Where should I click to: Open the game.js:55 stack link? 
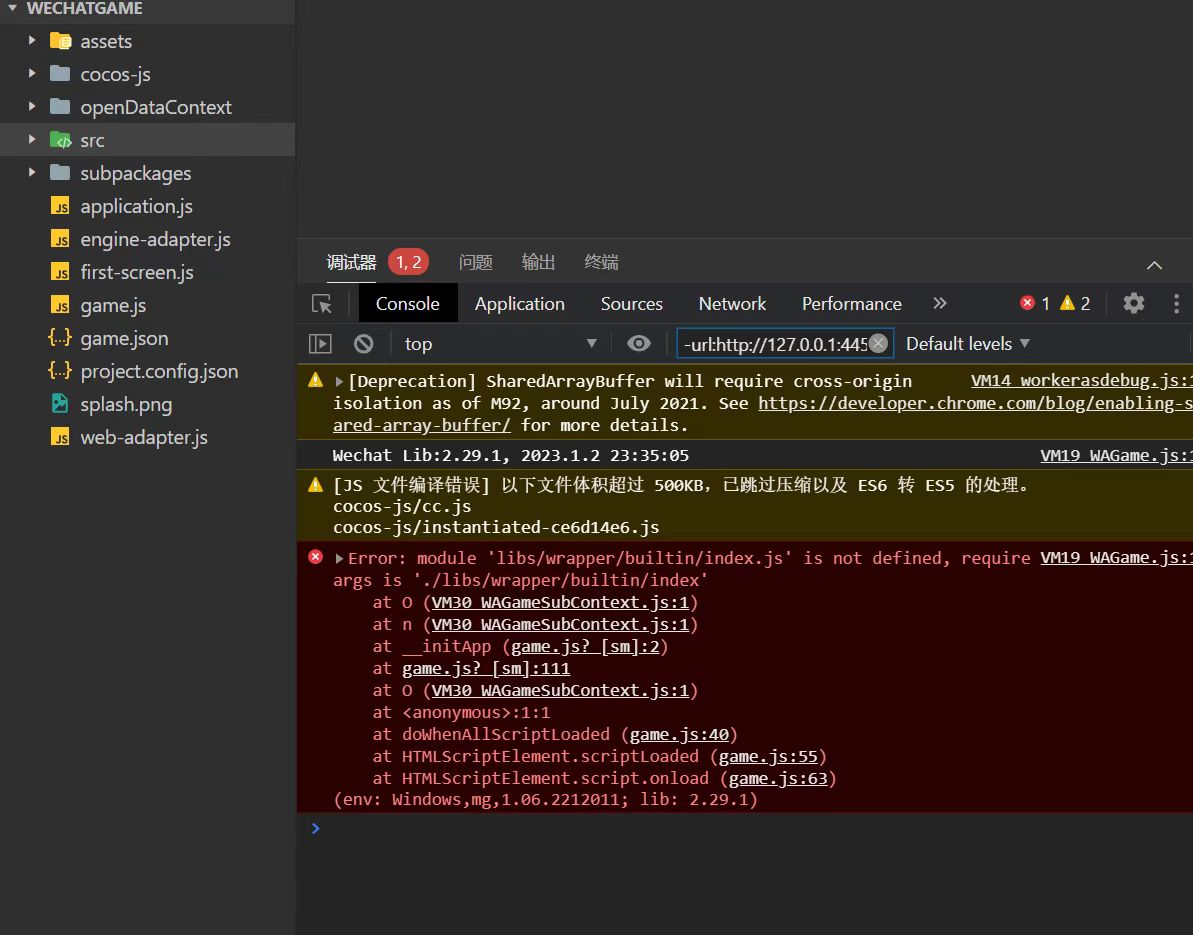click(x=768, y=756)
